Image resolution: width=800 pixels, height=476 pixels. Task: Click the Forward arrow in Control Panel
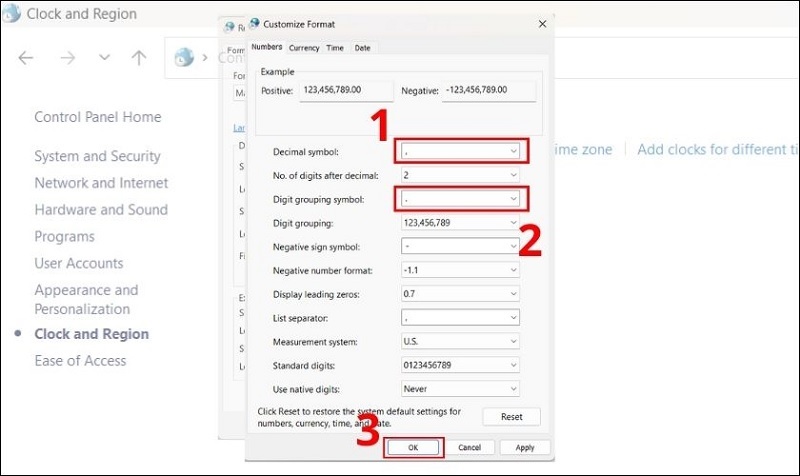point(67,58)
